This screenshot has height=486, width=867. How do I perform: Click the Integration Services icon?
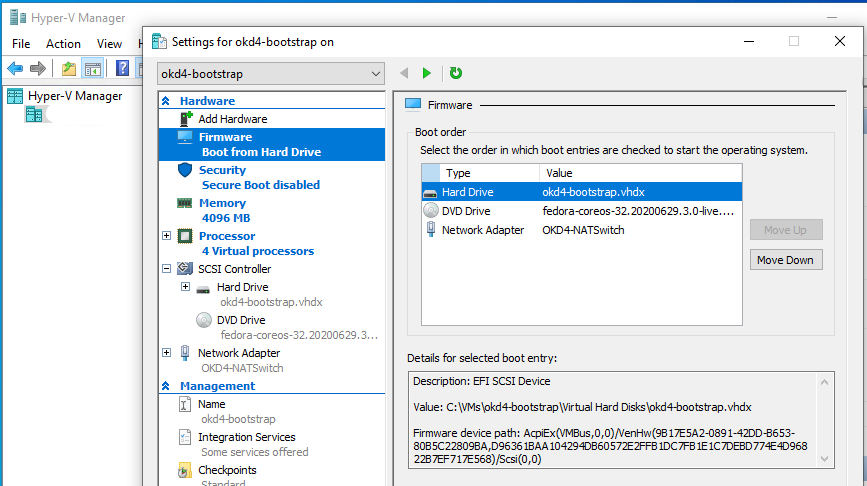coord(185,437)
